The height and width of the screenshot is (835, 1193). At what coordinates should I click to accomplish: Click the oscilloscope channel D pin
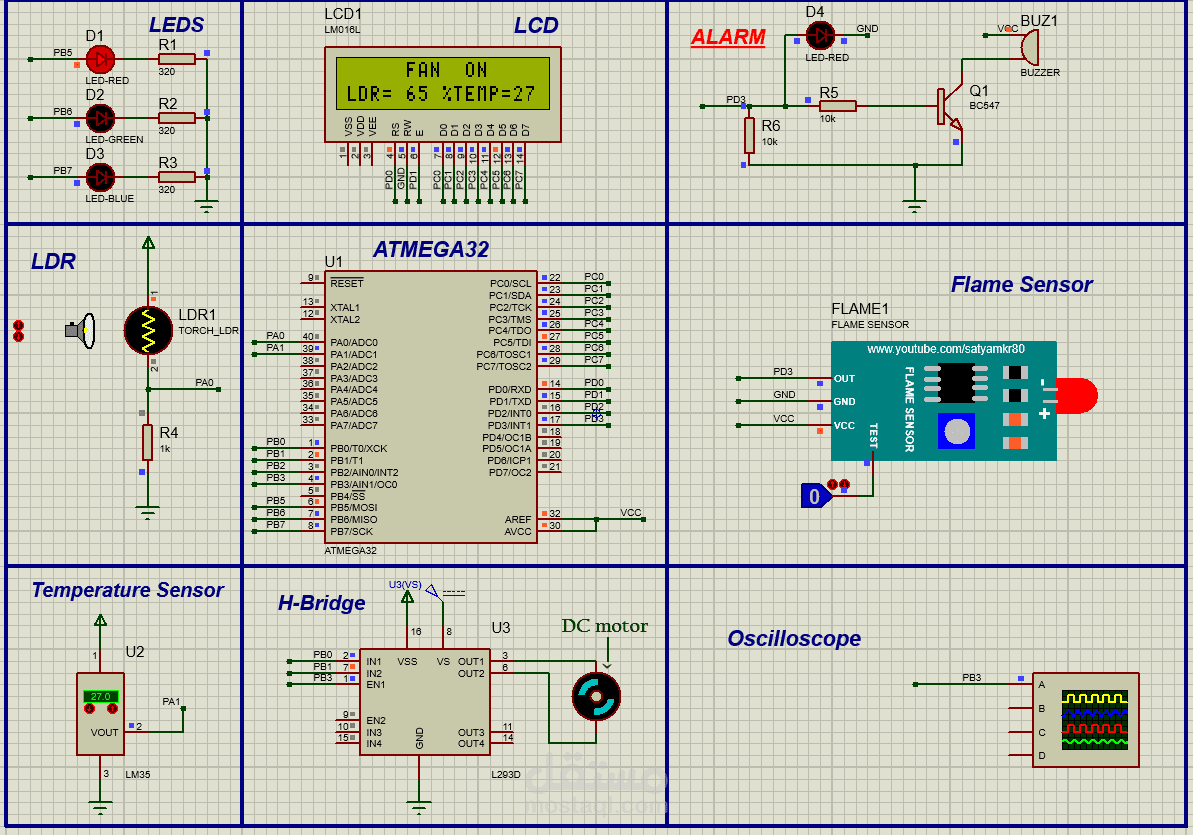point(1021,755)
